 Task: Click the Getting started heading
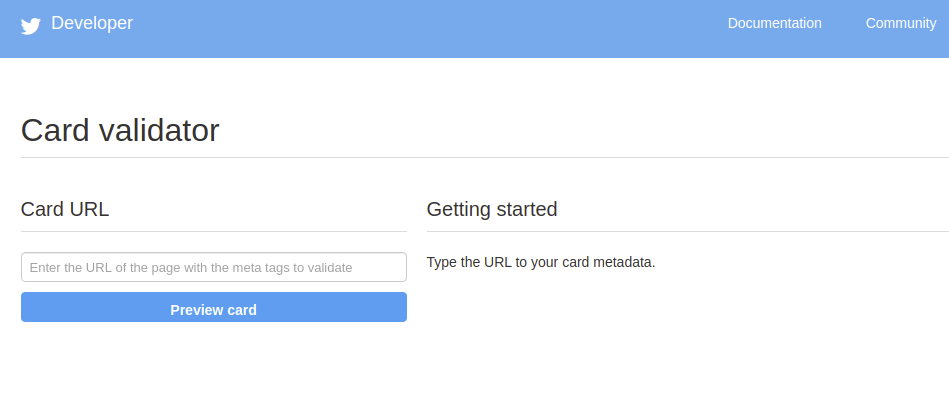[x=492, y=209]
